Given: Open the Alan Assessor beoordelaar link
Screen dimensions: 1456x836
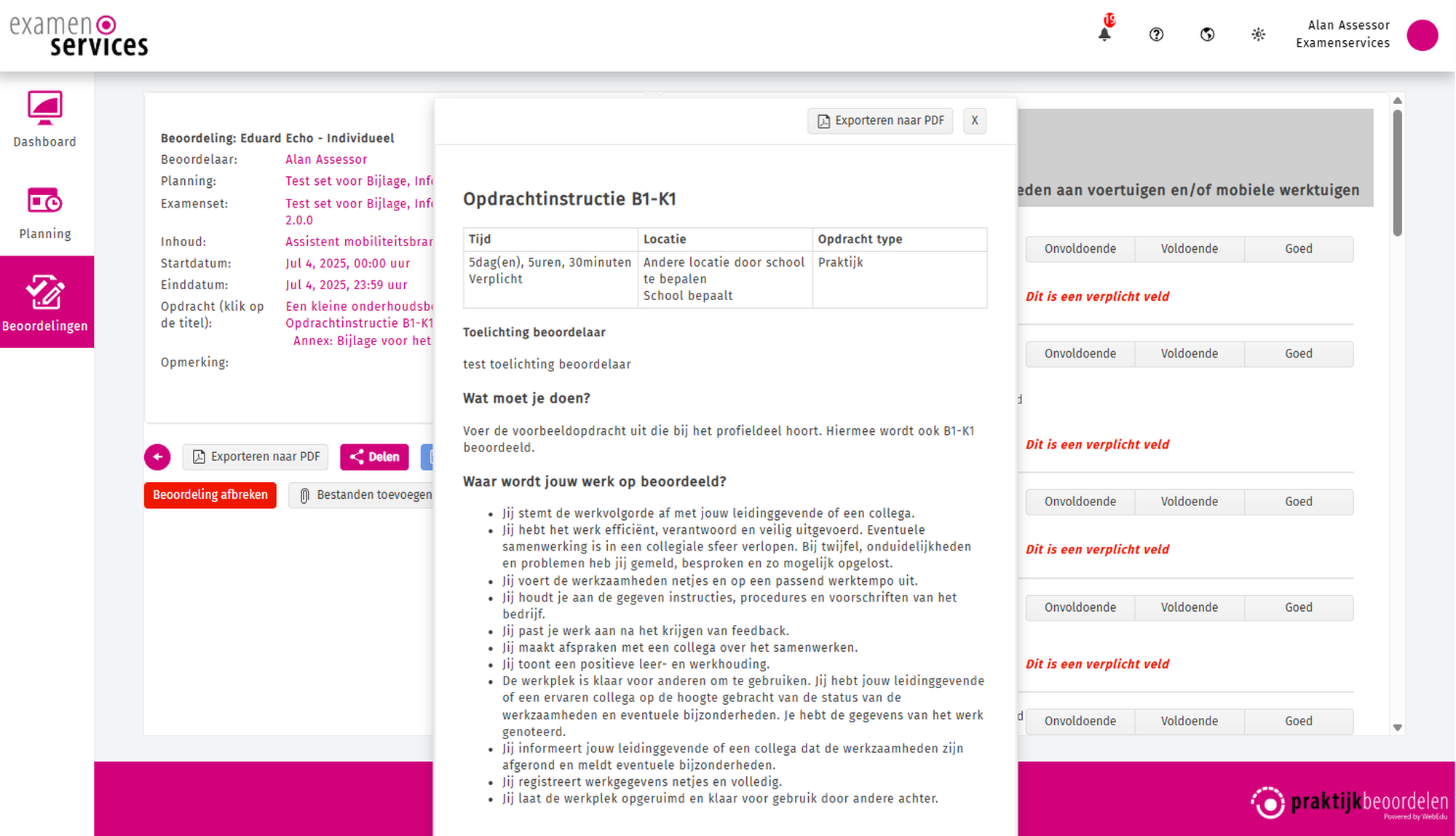Looking at the screenshot, I should click(326, 159).
